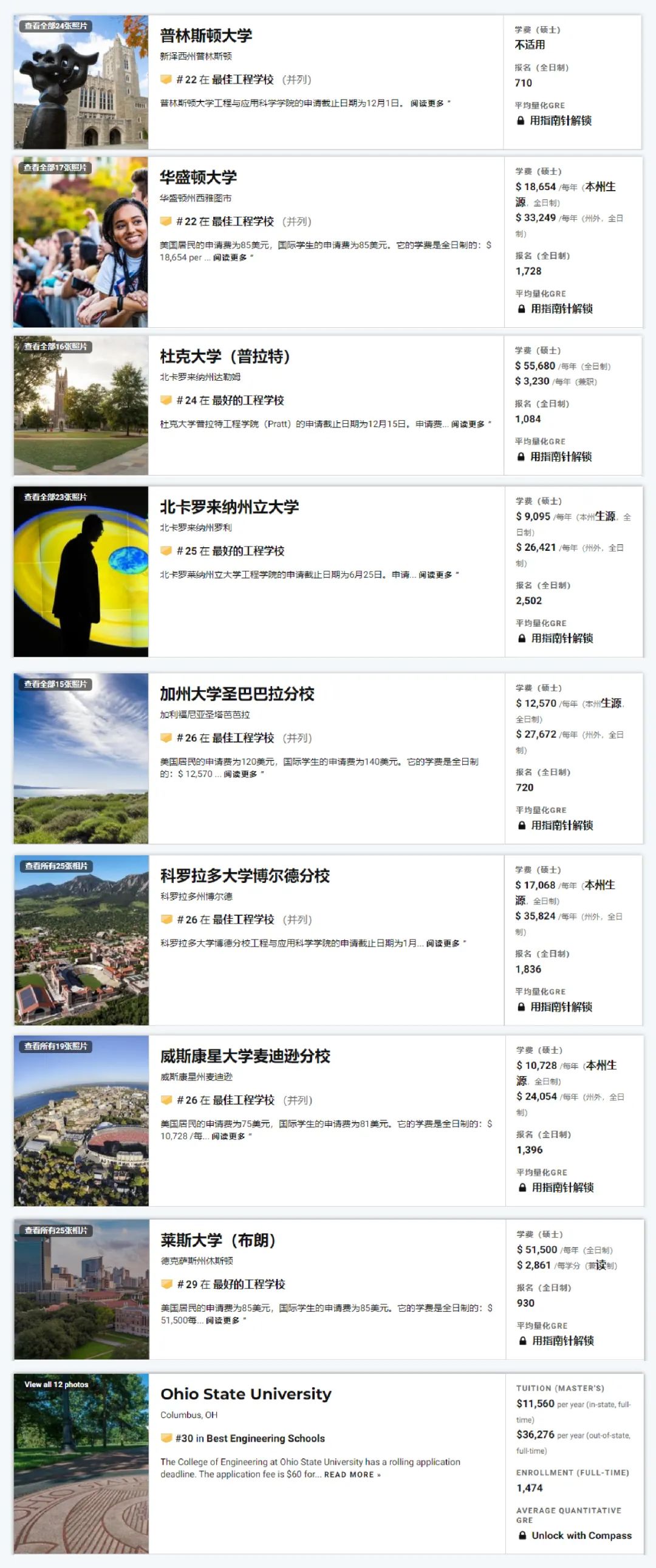Open the 杜克大学（普拉特）school page
This screenshot has width=656, height=1568.
click(x=225, y=356)
